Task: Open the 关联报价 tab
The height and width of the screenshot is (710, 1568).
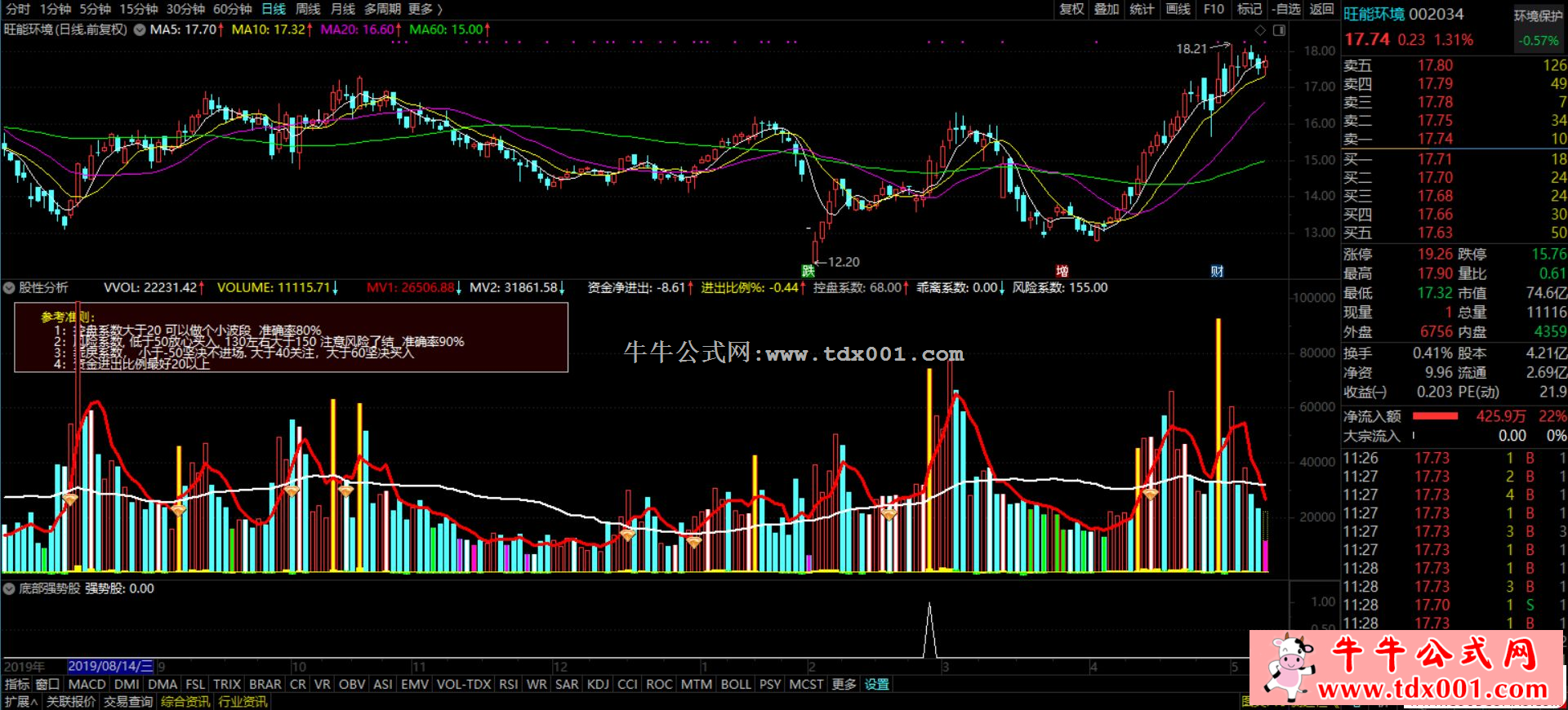Action: (71, 701)
